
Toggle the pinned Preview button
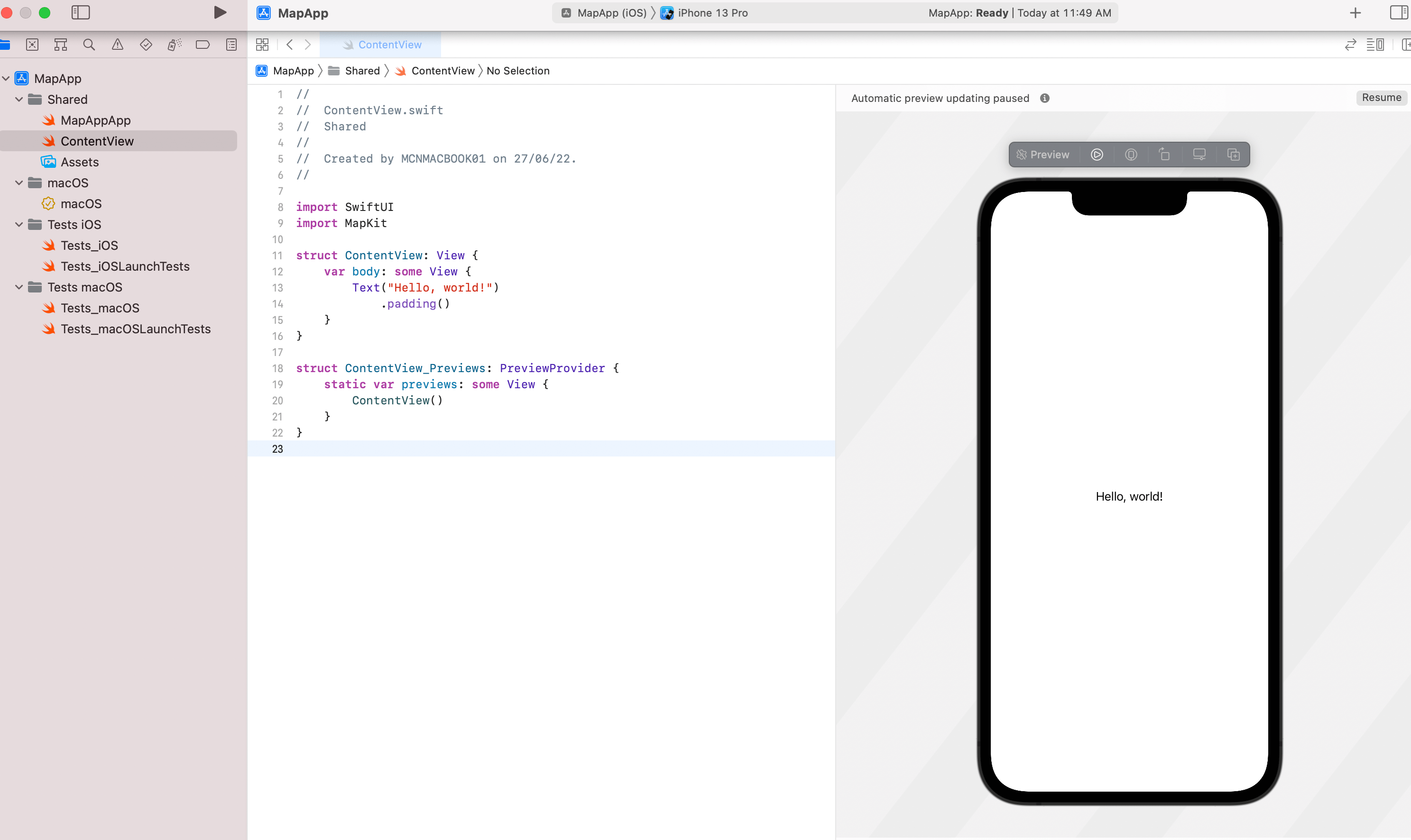1043,155
